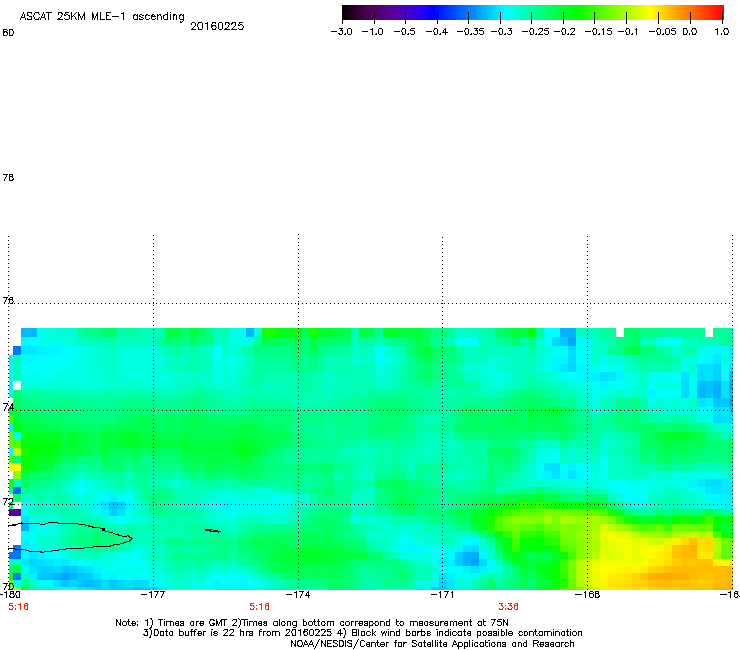
Task: Click longitude label -168
Action: tap(587, 595)
